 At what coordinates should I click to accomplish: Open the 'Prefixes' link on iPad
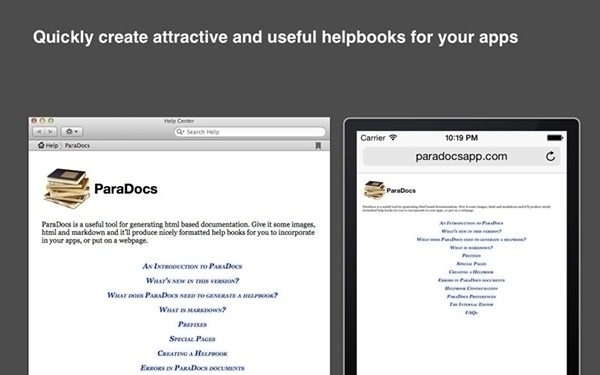pyautogui.click(x=471, y=256)
